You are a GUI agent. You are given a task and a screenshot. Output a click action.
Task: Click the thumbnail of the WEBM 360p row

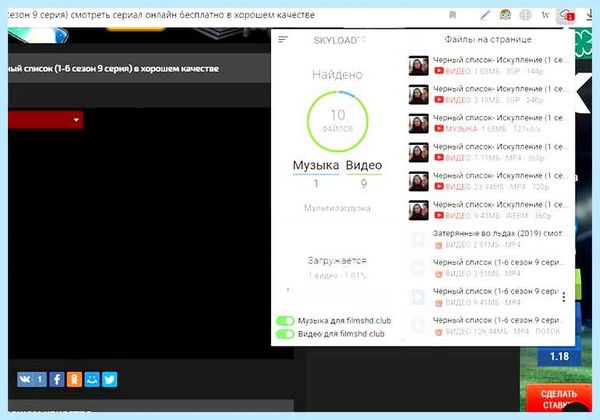[x=418, y=210]
